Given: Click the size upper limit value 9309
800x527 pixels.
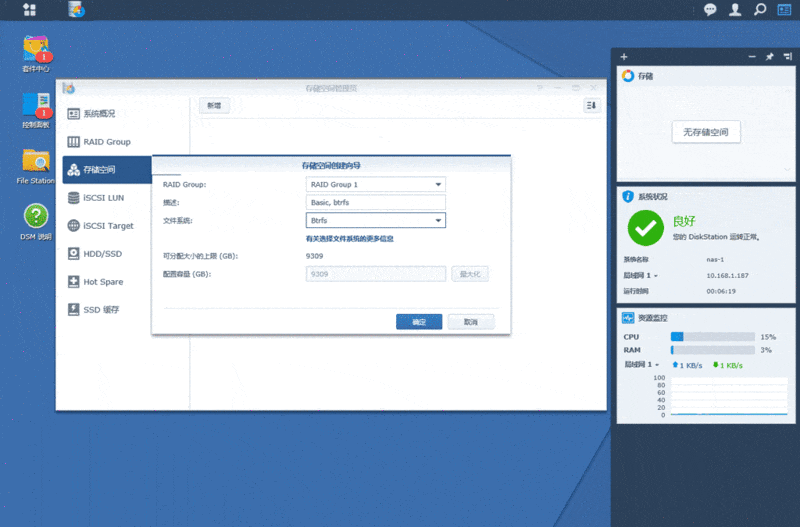Looking at the screenshot, I should (x=314, y=256).
